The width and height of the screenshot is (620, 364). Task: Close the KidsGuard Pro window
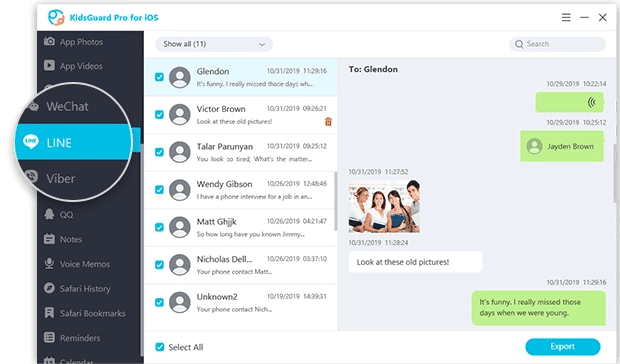click(603, 17)
